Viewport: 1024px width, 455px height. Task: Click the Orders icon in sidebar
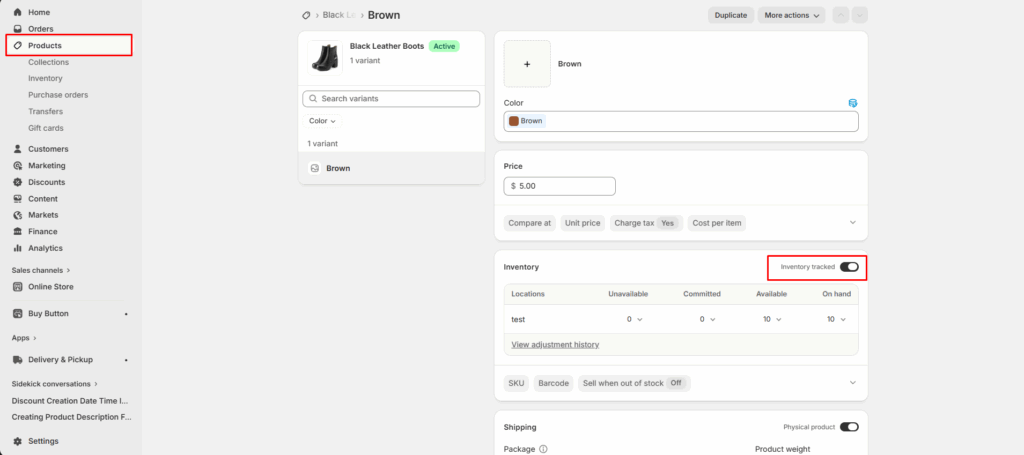click(x=17, y=29)
